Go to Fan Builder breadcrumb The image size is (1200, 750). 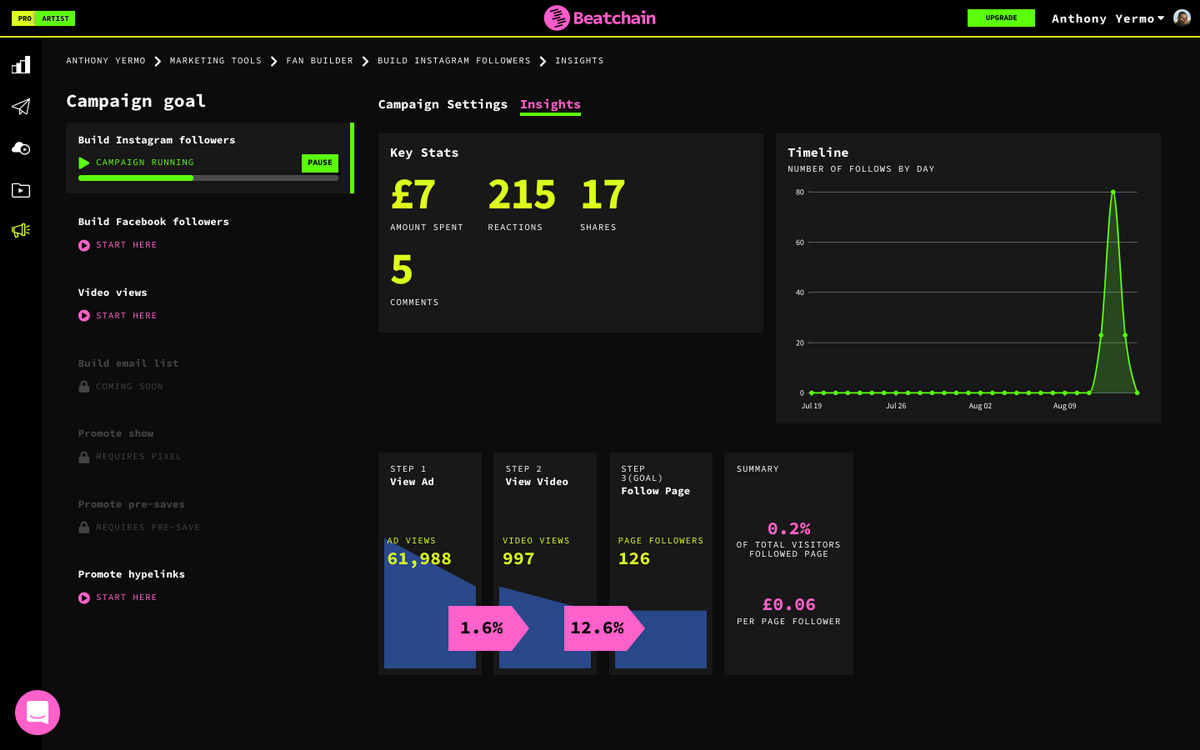tap(319, 61)
